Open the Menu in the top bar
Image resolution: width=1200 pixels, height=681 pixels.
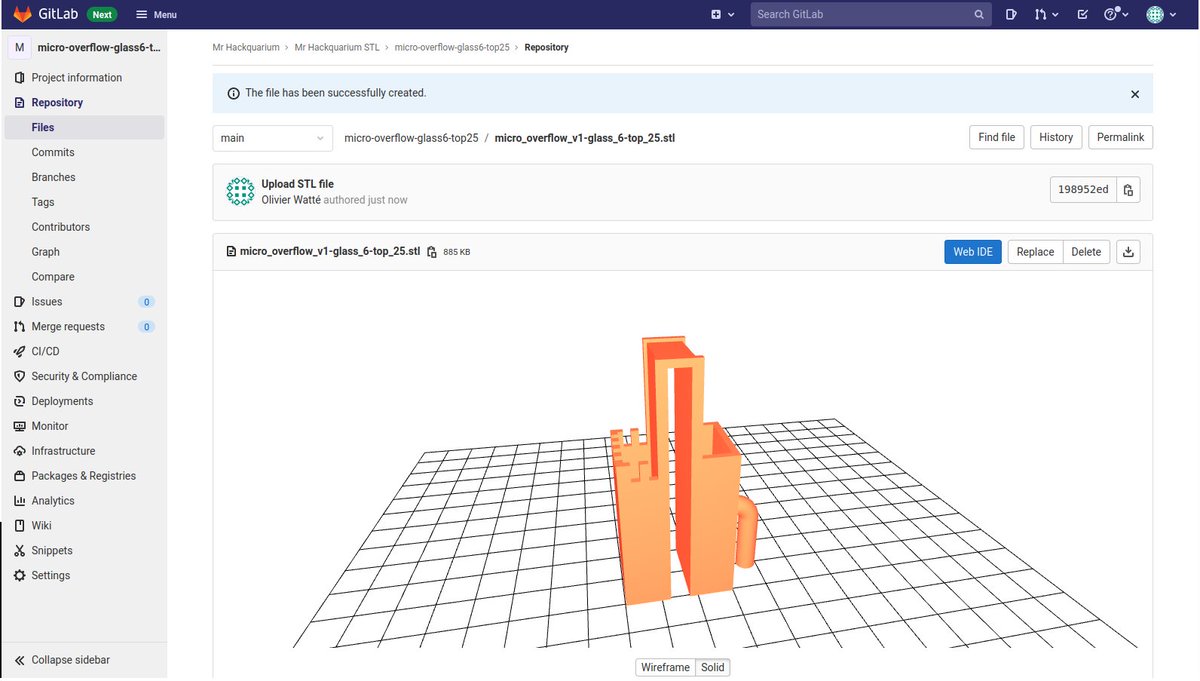[156, 14]
